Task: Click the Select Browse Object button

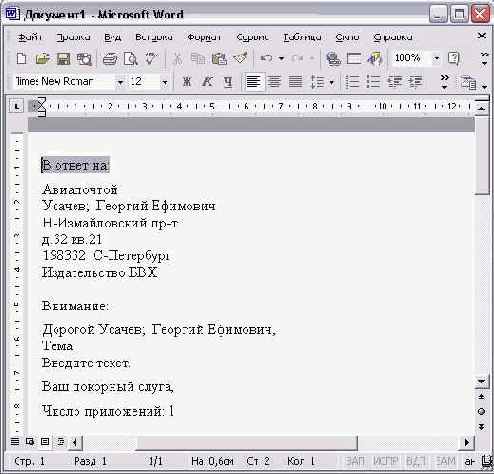Action: coord(481,411)
